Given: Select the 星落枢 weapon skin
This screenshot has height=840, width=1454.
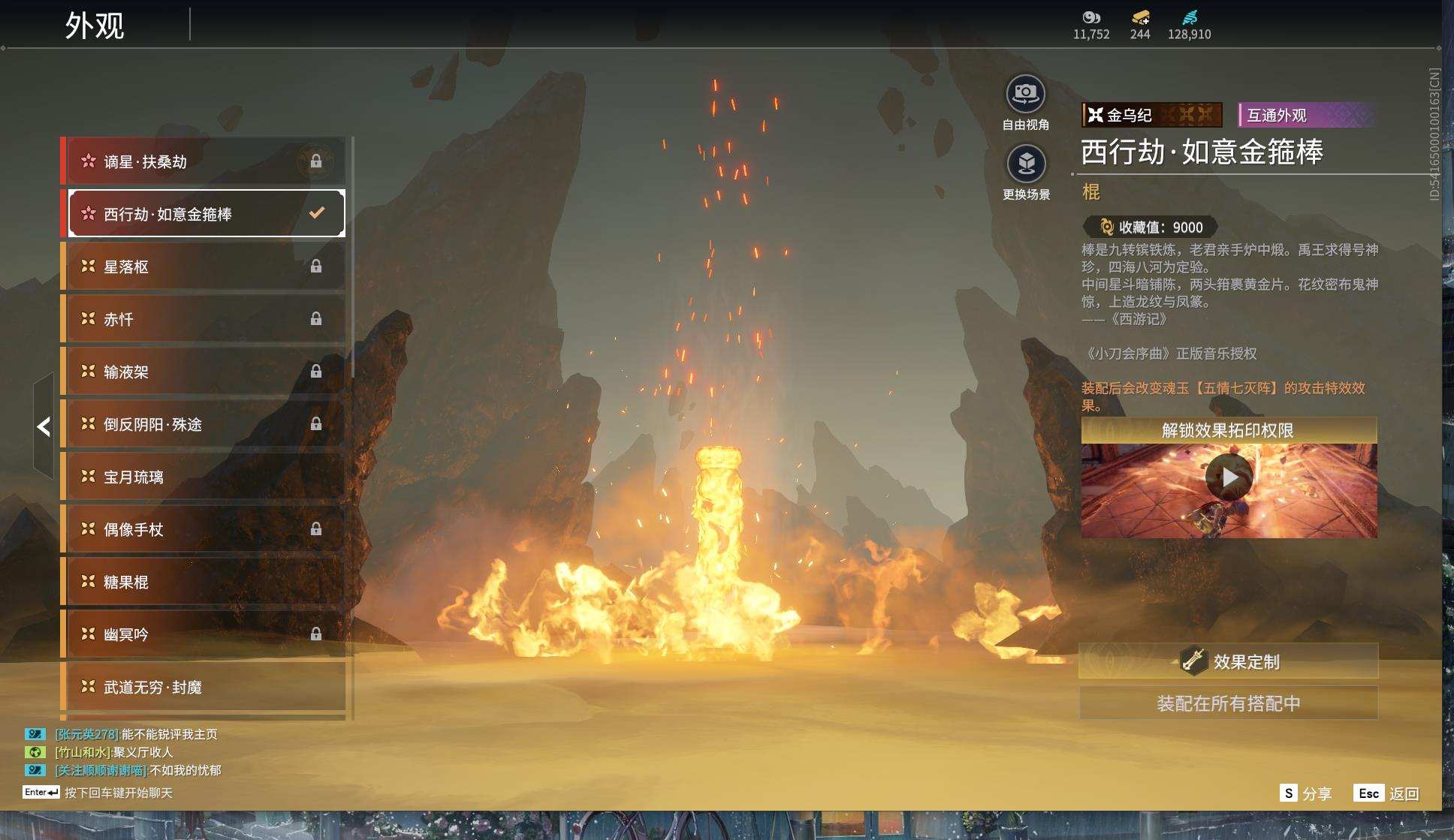Looking at the screenshot, I should point(203,266).
